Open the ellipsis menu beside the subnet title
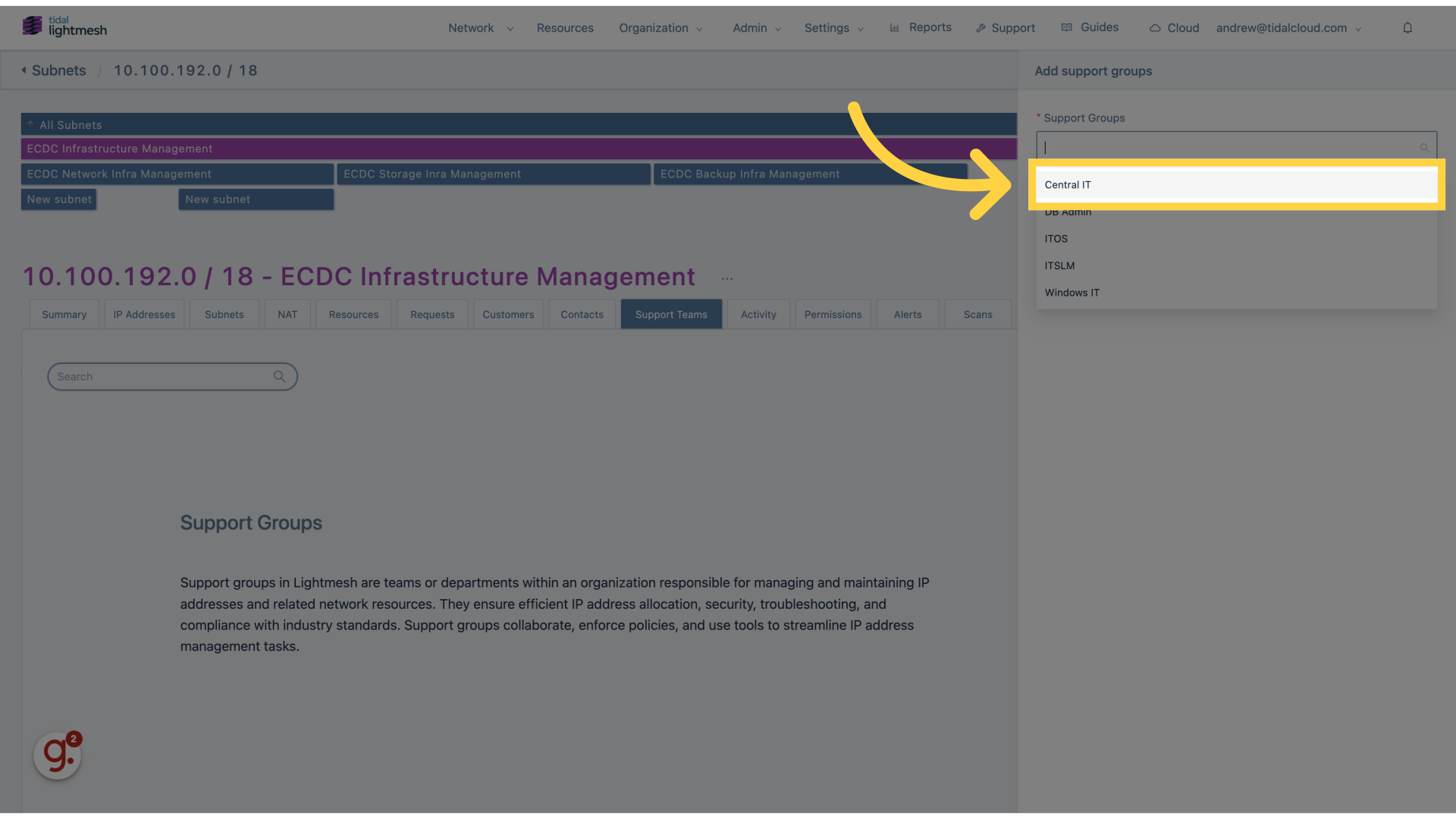This screenshot has width=1456, height=819. tap(727, 279)
